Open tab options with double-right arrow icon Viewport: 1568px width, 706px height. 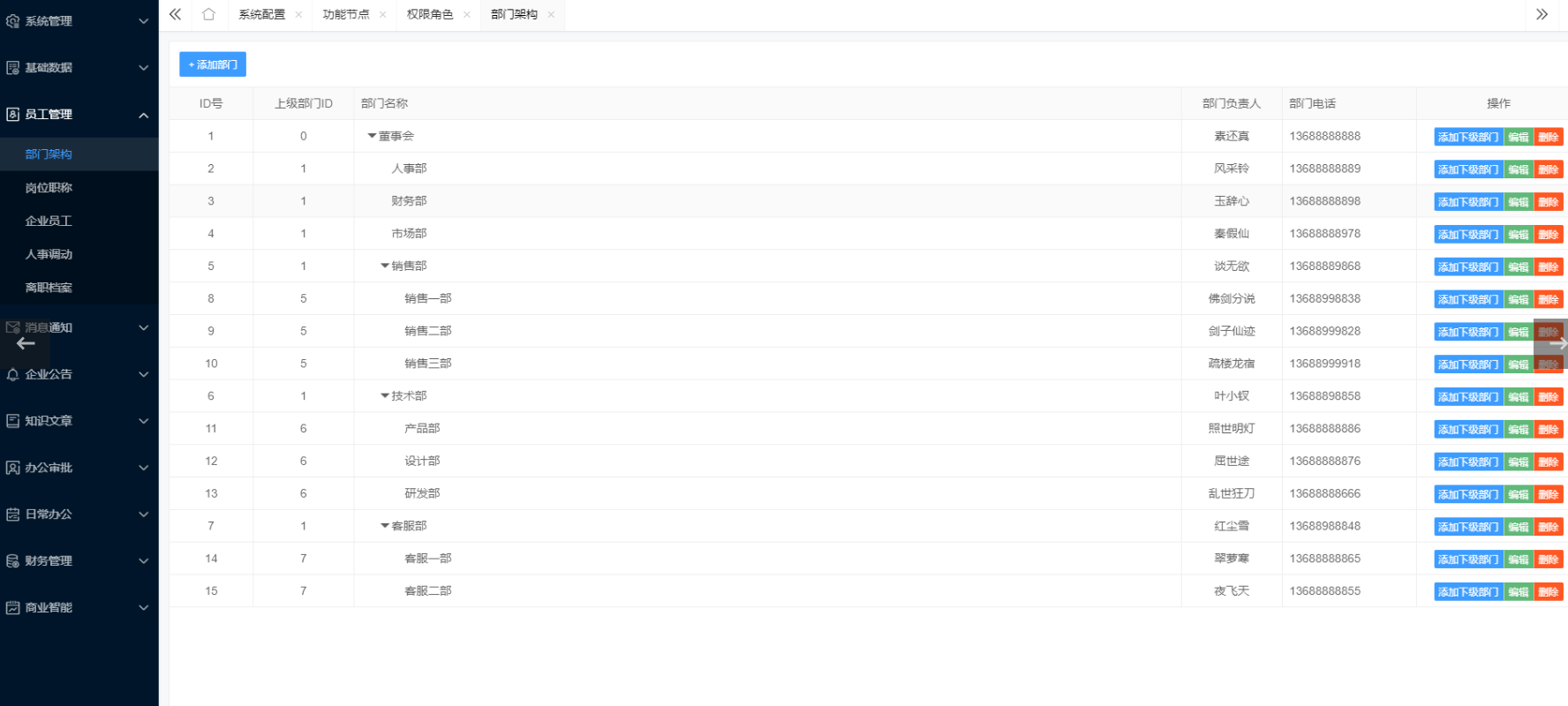pos(1542,14)
